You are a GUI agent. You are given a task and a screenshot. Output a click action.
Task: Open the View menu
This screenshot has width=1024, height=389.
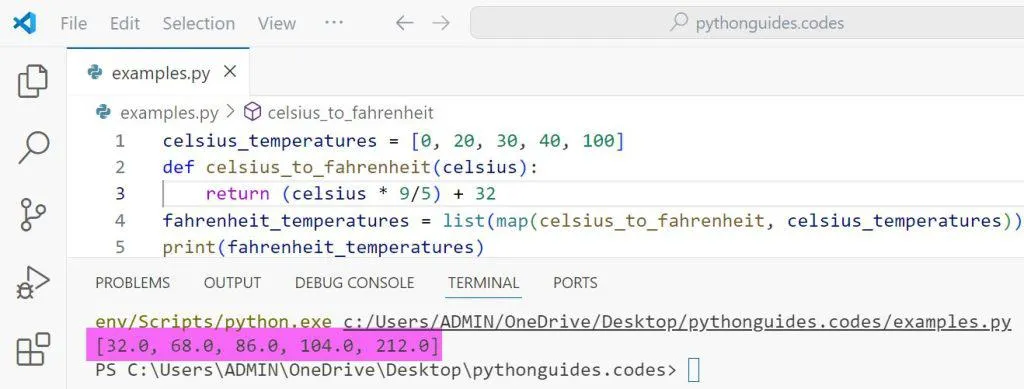coord(276,23)
